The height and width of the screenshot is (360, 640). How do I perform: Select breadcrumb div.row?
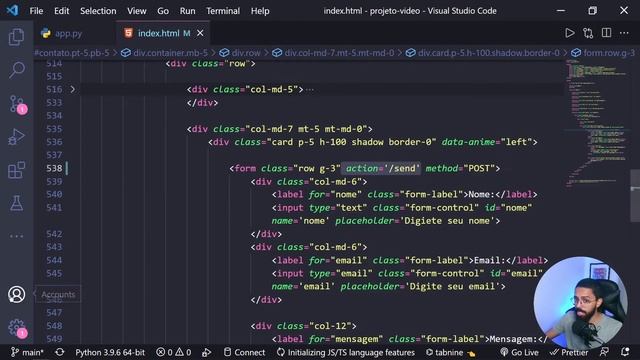click(240, 53)
